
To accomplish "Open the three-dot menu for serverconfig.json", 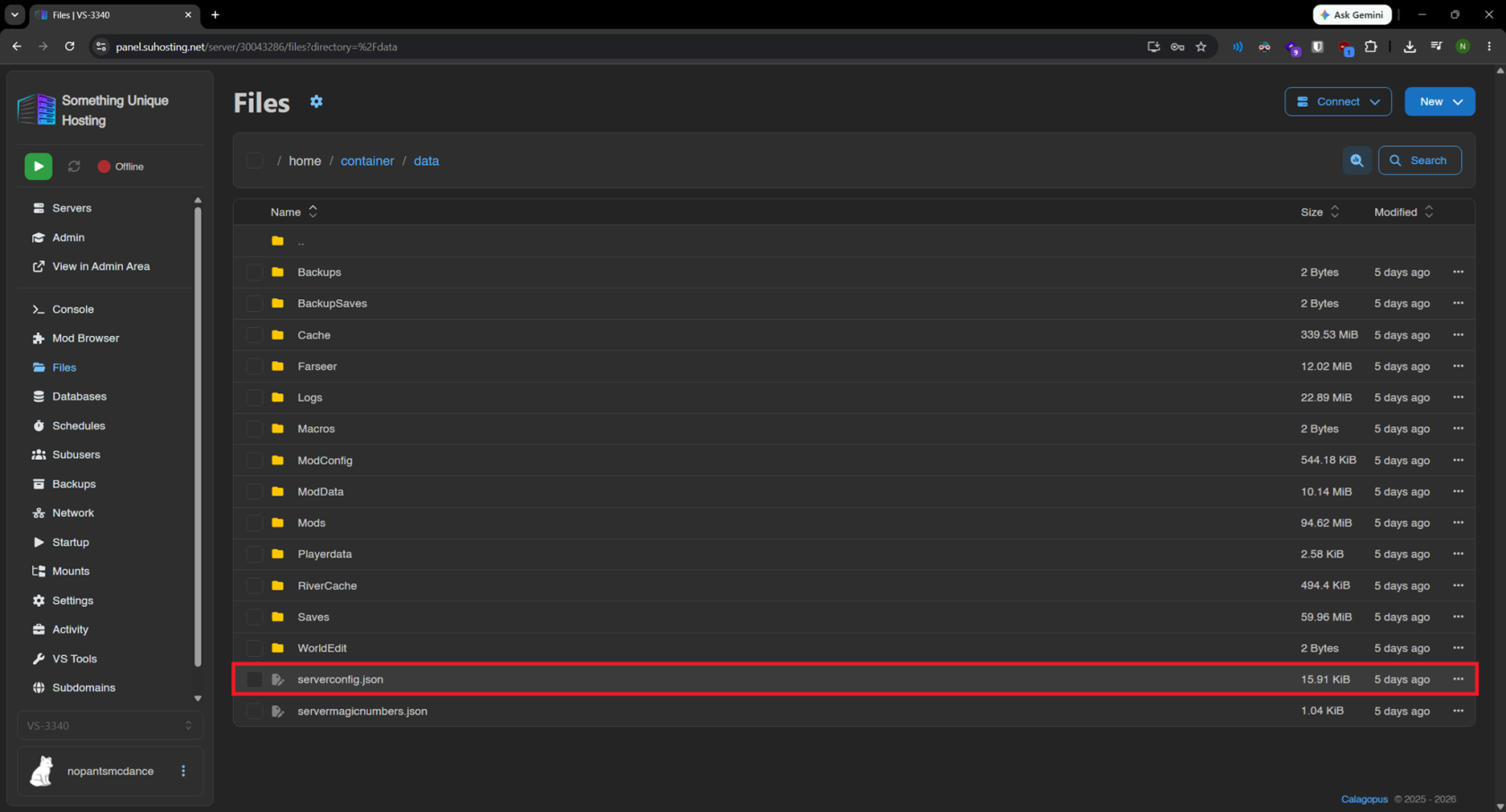I will tap(1458, 679).
